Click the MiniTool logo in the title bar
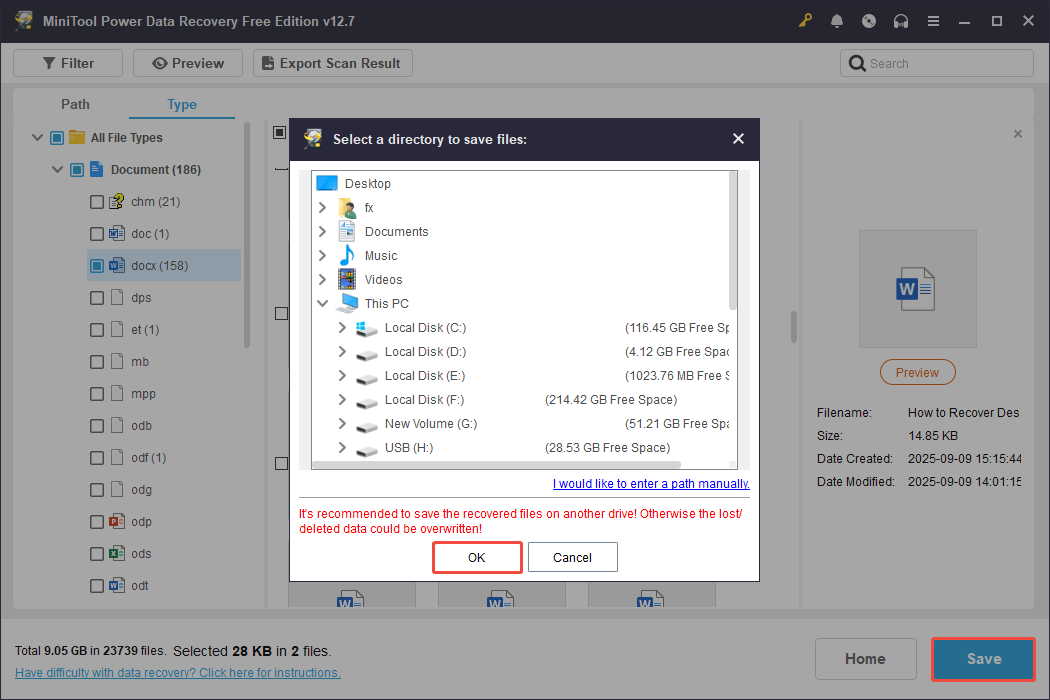1050x700 pixels. coord(23,20)
